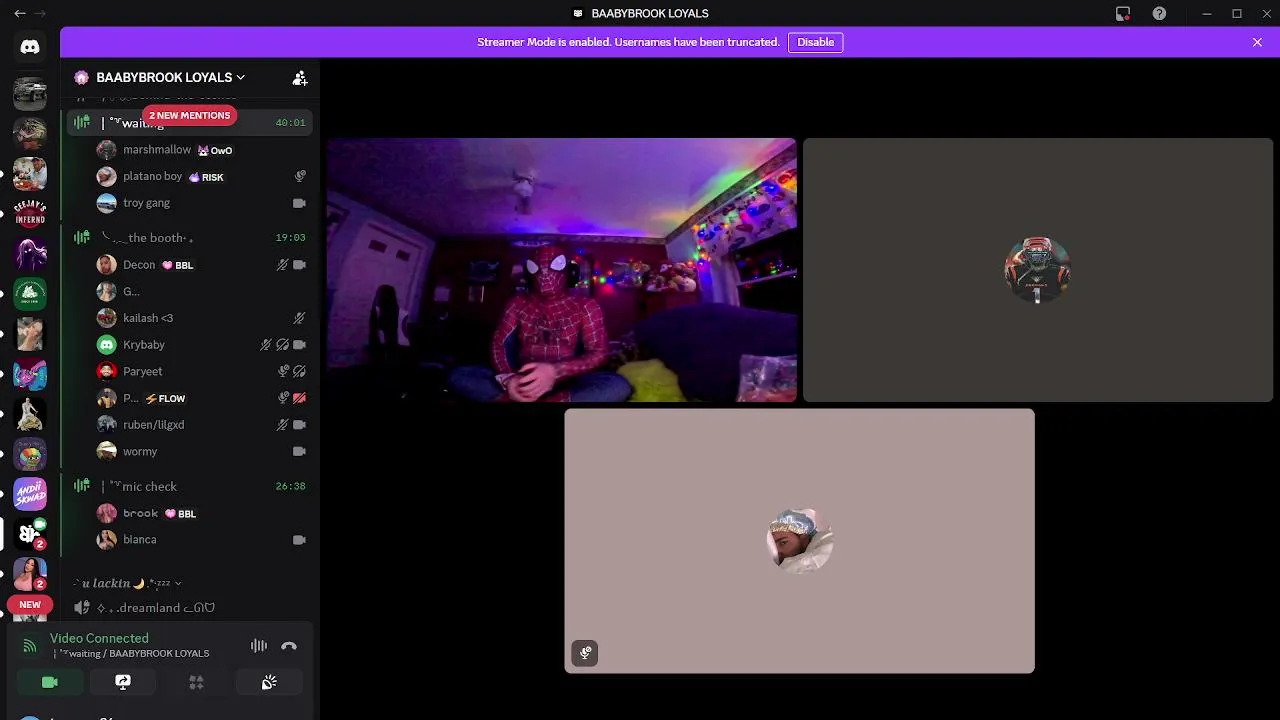Image resolution: width=1280 pixels, height=720 pixels.
Task: Open Discord home direct messages icon
Action: pyautogui.click(x=30, y=47)
